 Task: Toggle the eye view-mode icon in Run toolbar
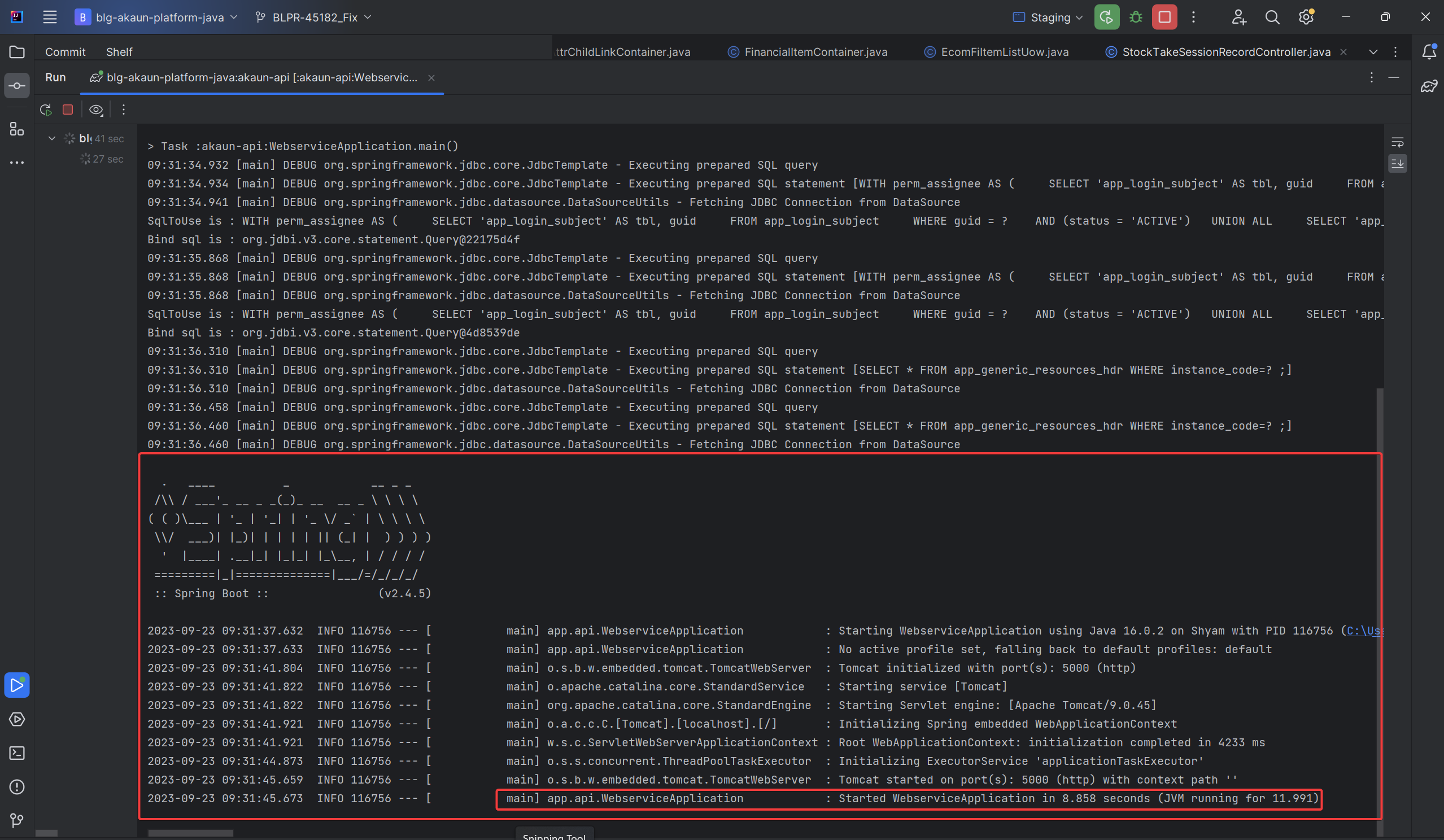pyautogui.click(x=95, y=110)
